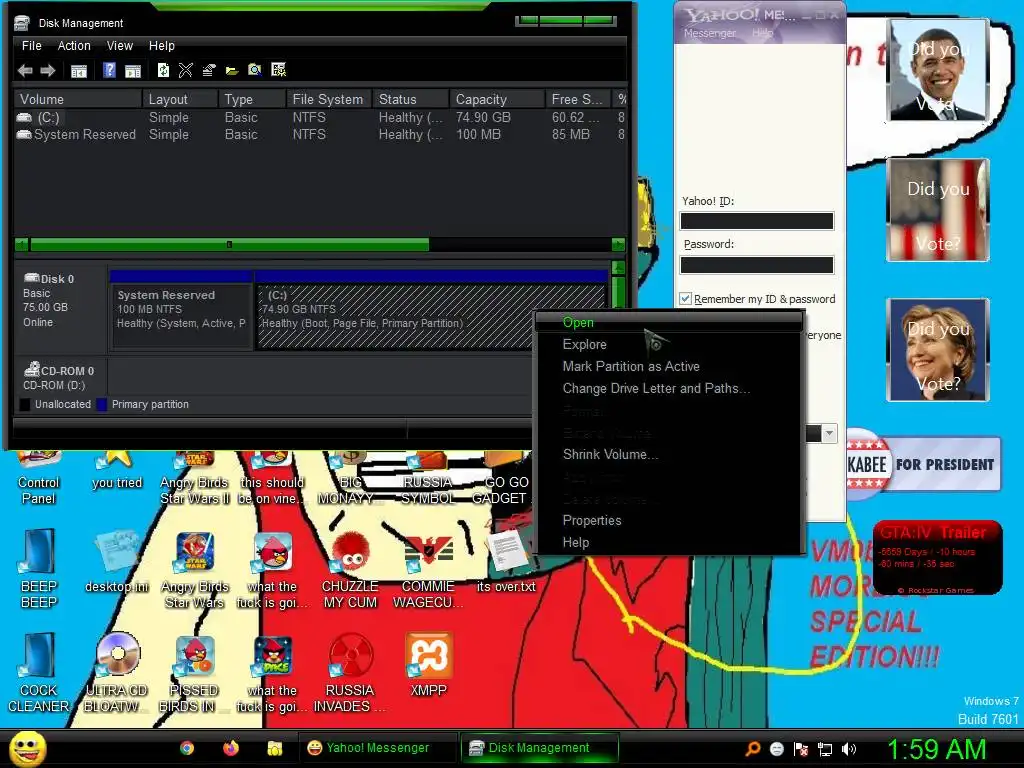This screenshot has width=1024, height=768.
Task: Choose Explore in the context menu
Action: click(669, 344)
